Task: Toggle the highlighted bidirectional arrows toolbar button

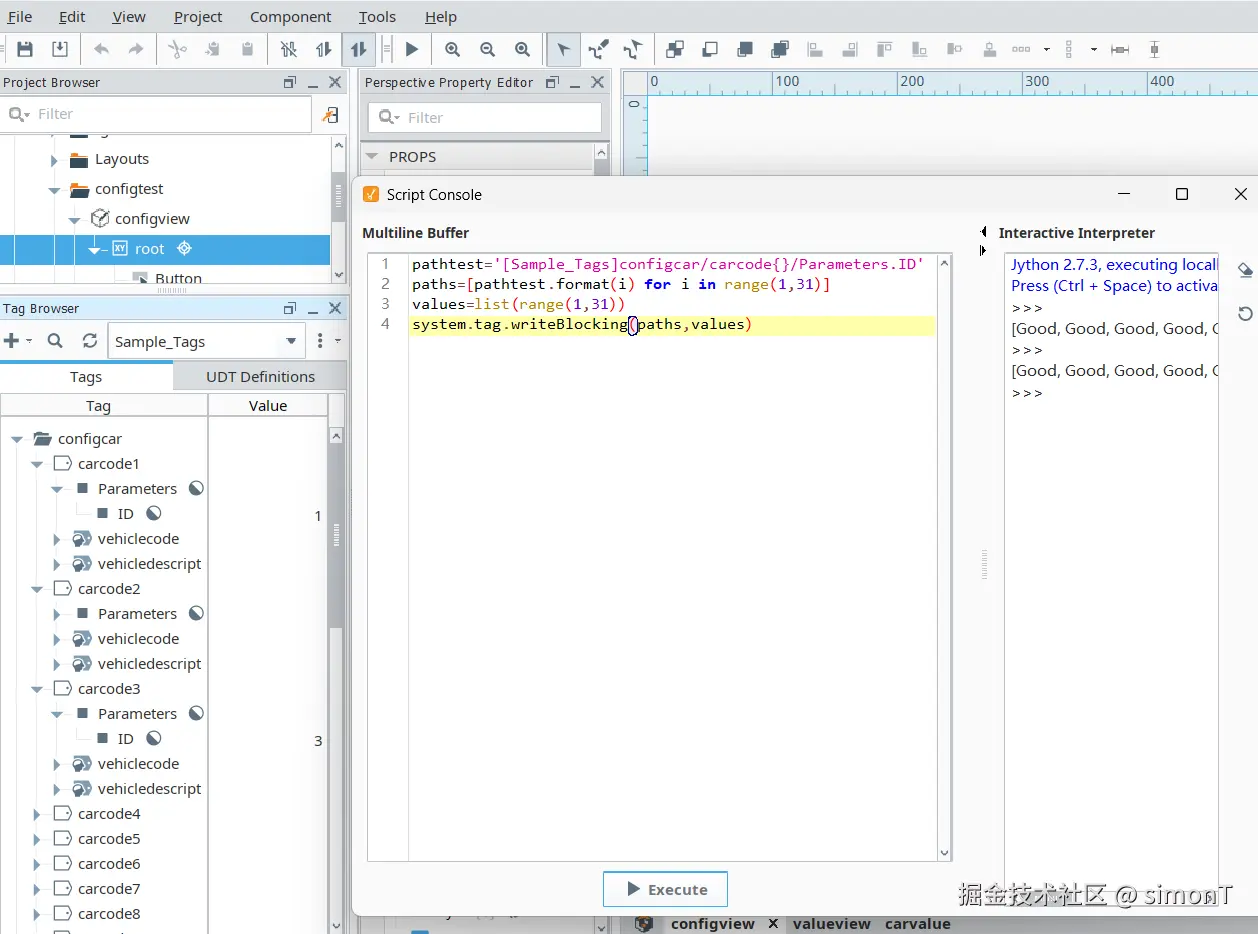Action: click(358, 49)
